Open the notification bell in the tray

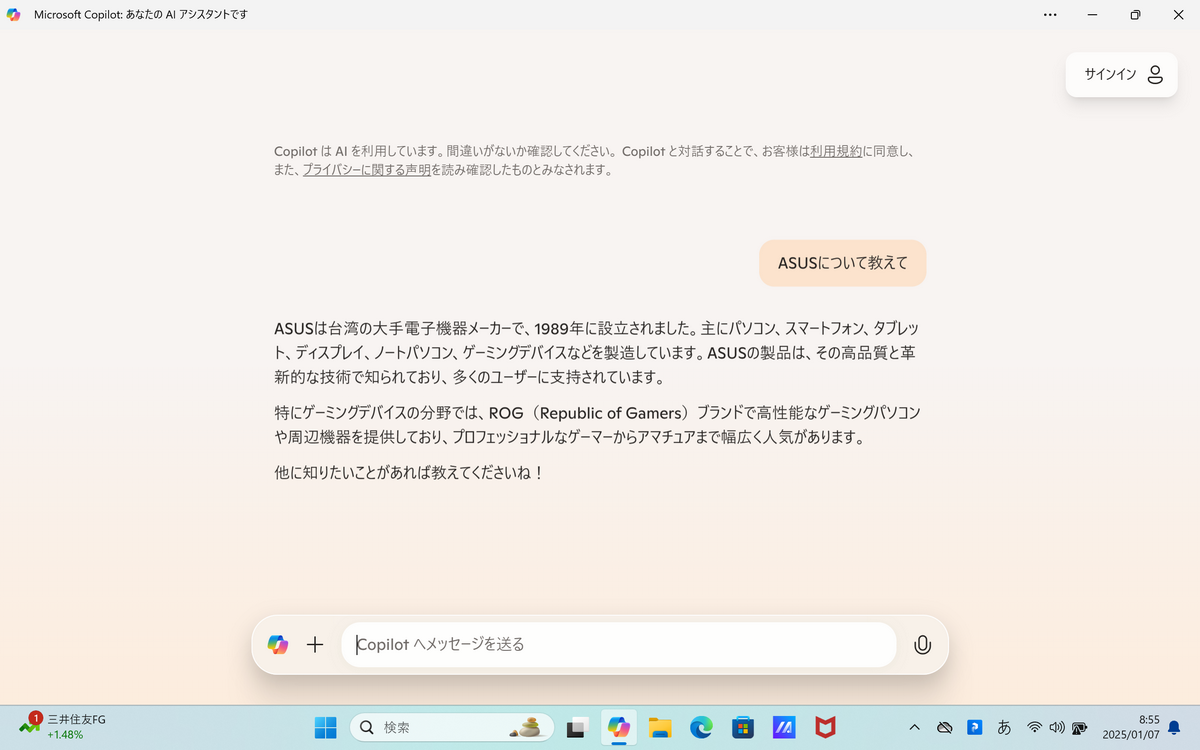(x=1175, y=728)
